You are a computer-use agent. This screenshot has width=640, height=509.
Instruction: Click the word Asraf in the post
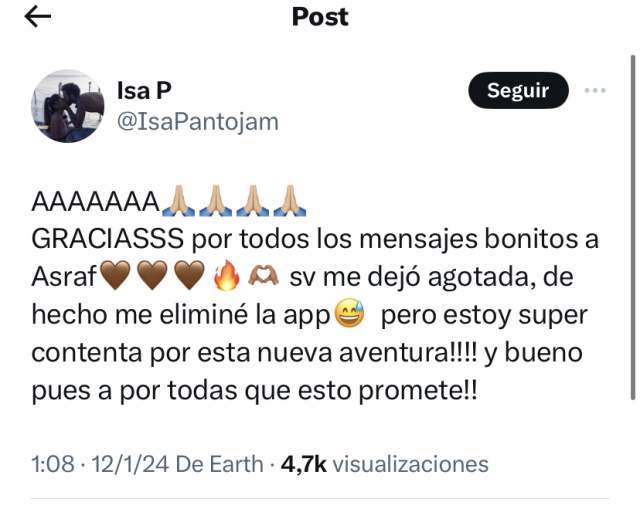click(64, 276)
